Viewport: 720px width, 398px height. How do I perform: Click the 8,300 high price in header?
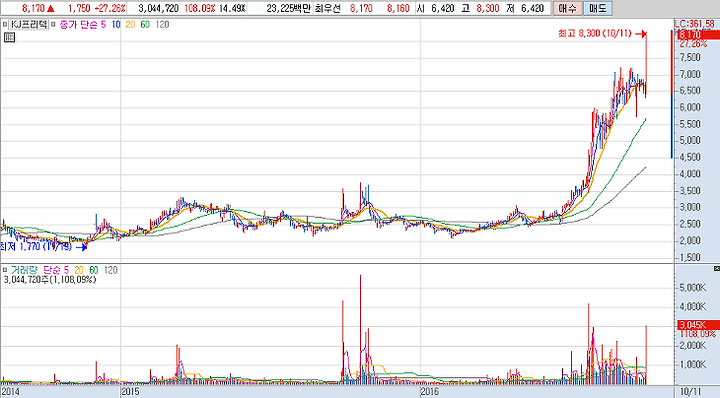coord(488,8)
